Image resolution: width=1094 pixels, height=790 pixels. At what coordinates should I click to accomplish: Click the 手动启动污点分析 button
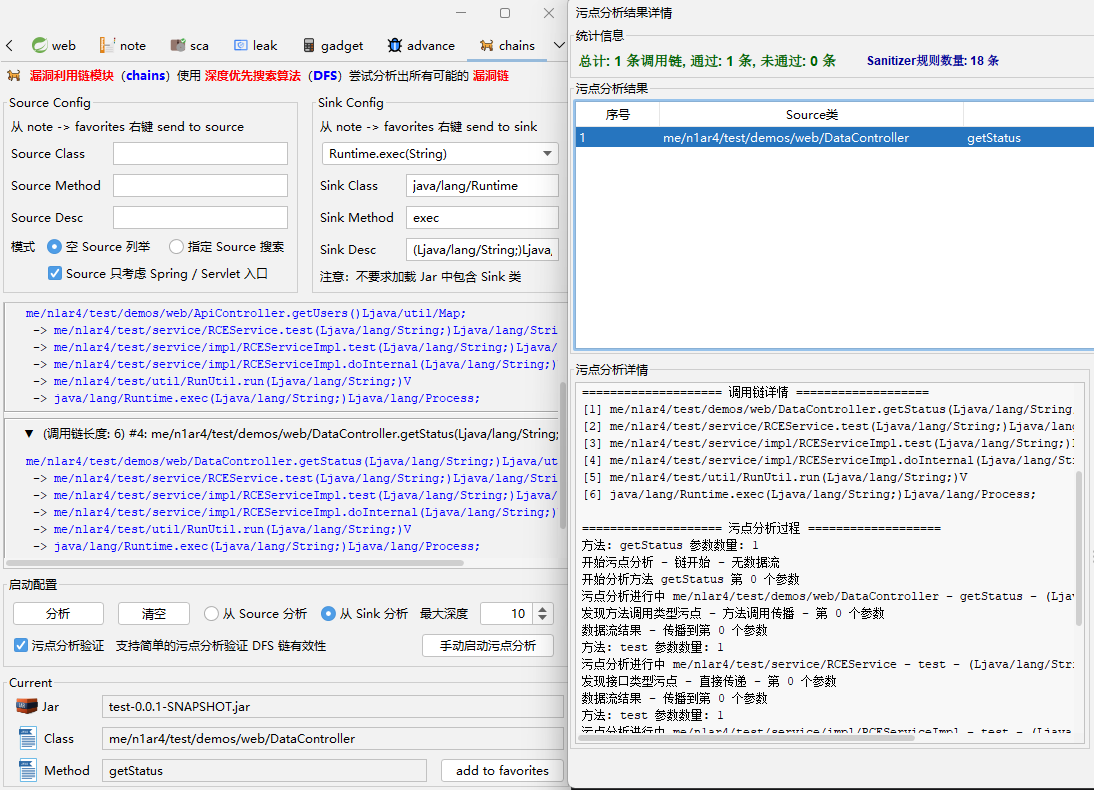488,646
